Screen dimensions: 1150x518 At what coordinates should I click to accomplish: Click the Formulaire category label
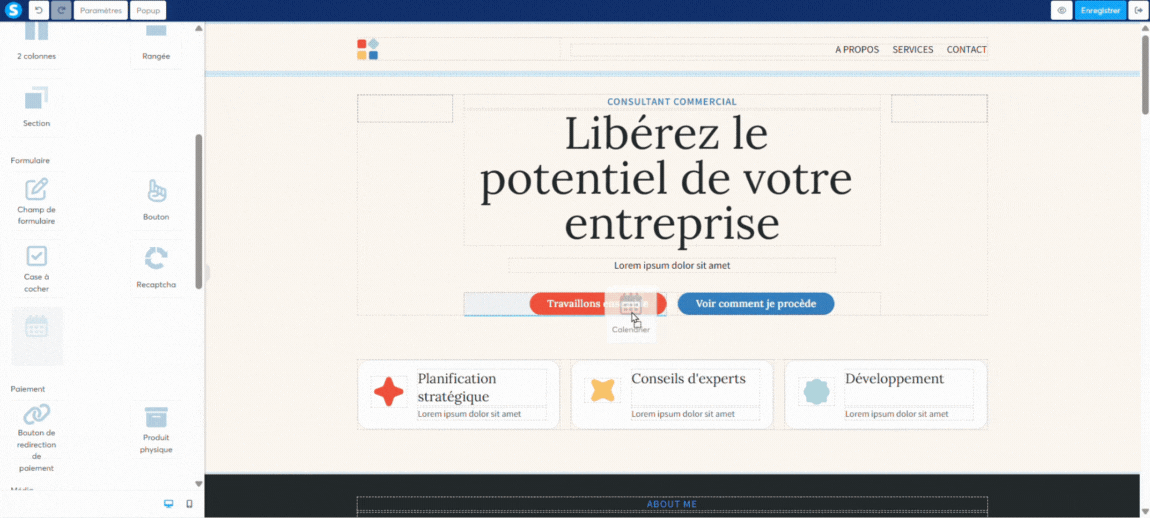pyautogui.click(x=30, y=160)
